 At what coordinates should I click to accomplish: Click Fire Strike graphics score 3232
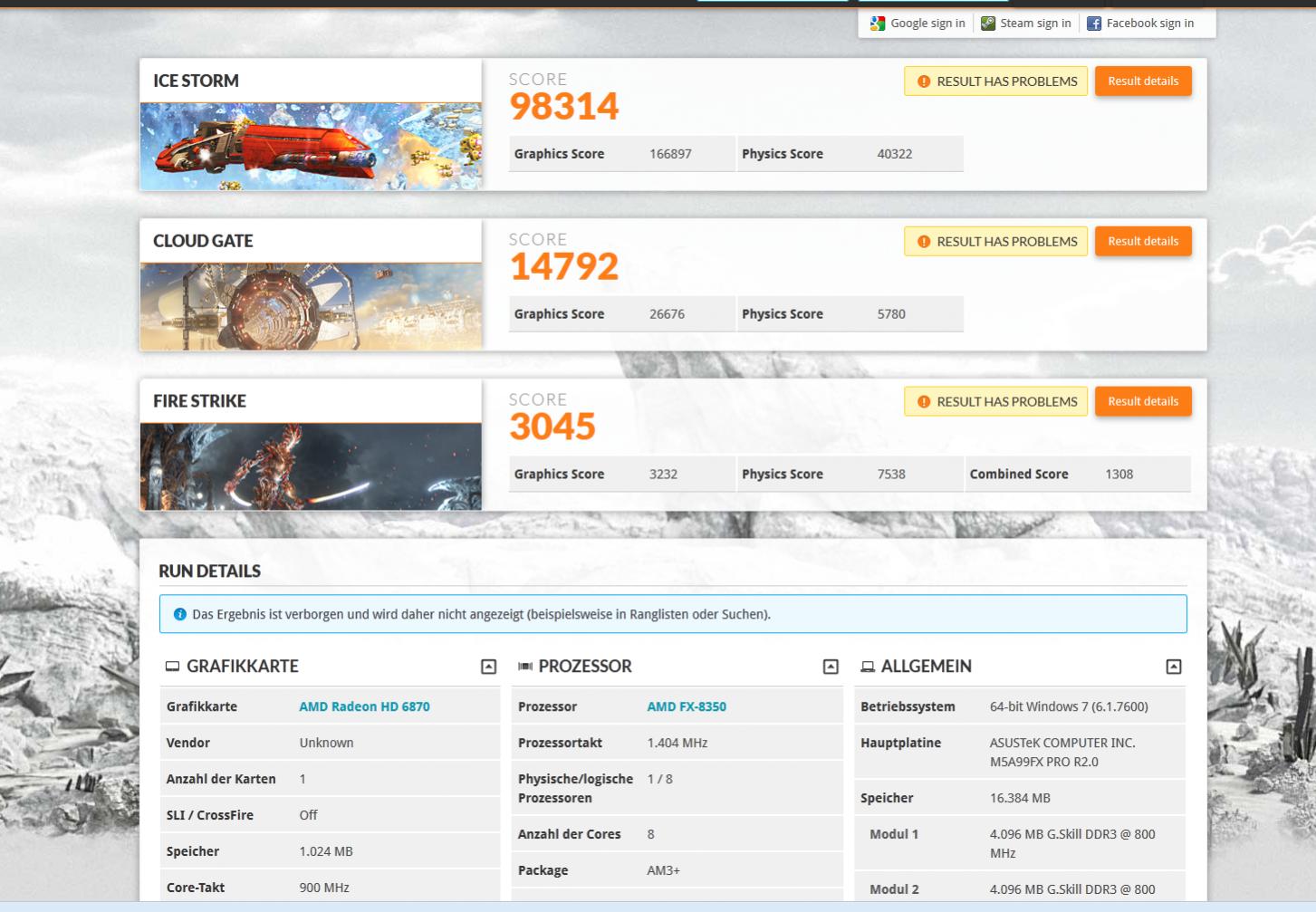click(x=663, y=475)
